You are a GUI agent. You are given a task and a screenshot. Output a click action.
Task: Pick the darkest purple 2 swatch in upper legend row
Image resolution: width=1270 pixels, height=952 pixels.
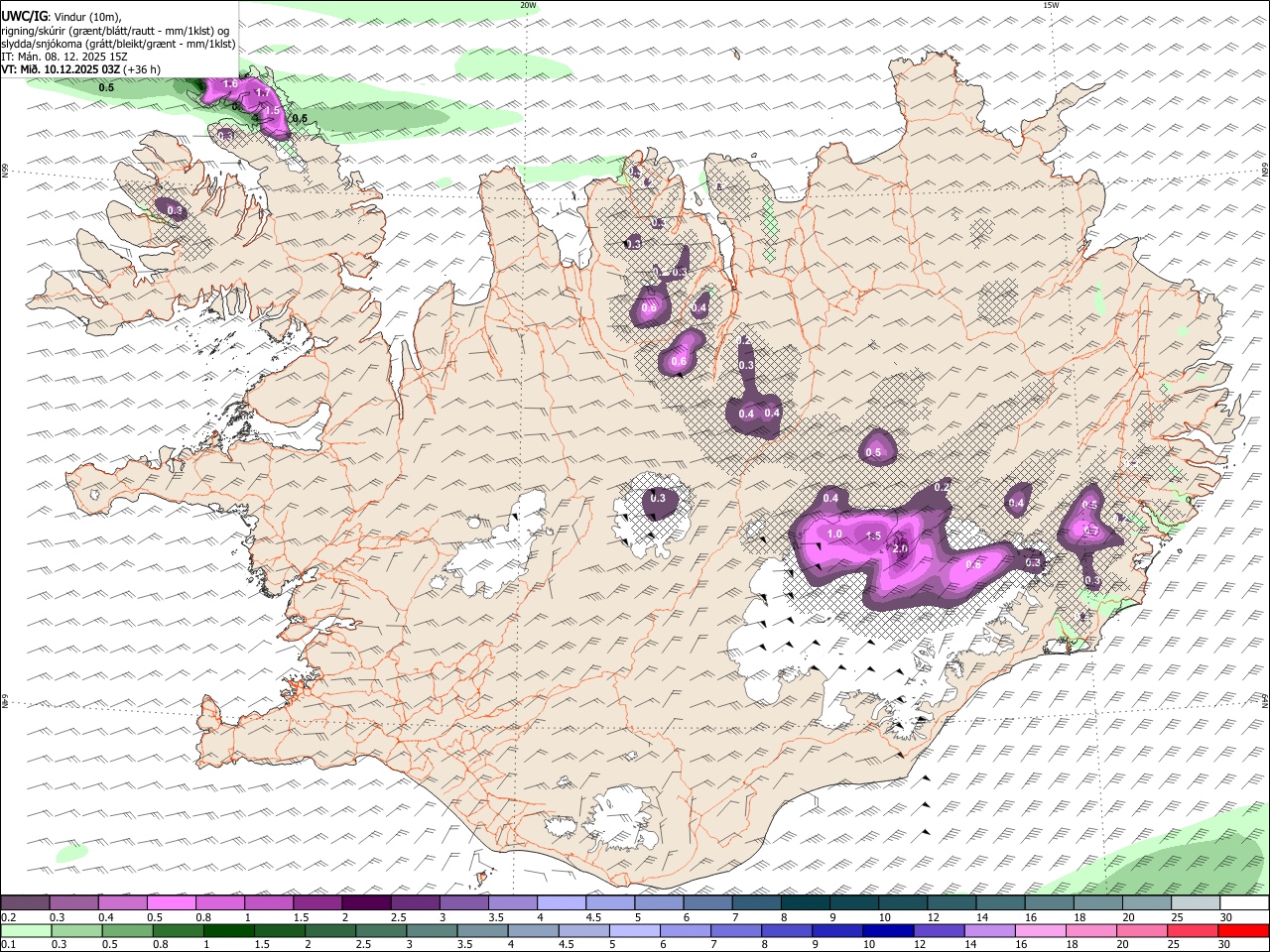point(366,902)
